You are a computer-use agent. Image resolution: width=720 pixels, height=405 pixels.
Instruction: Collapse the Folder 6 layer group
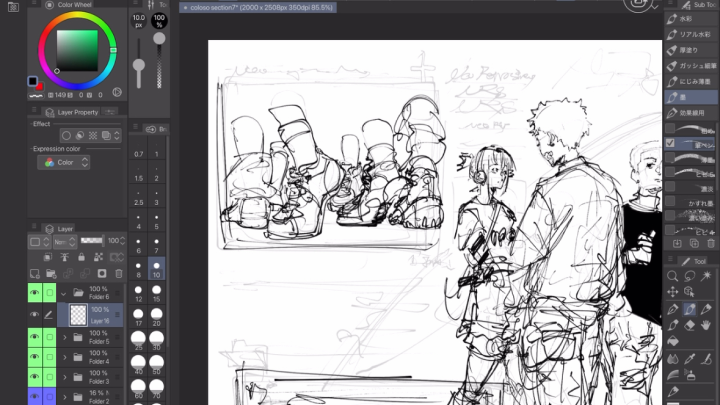[64, 293]
